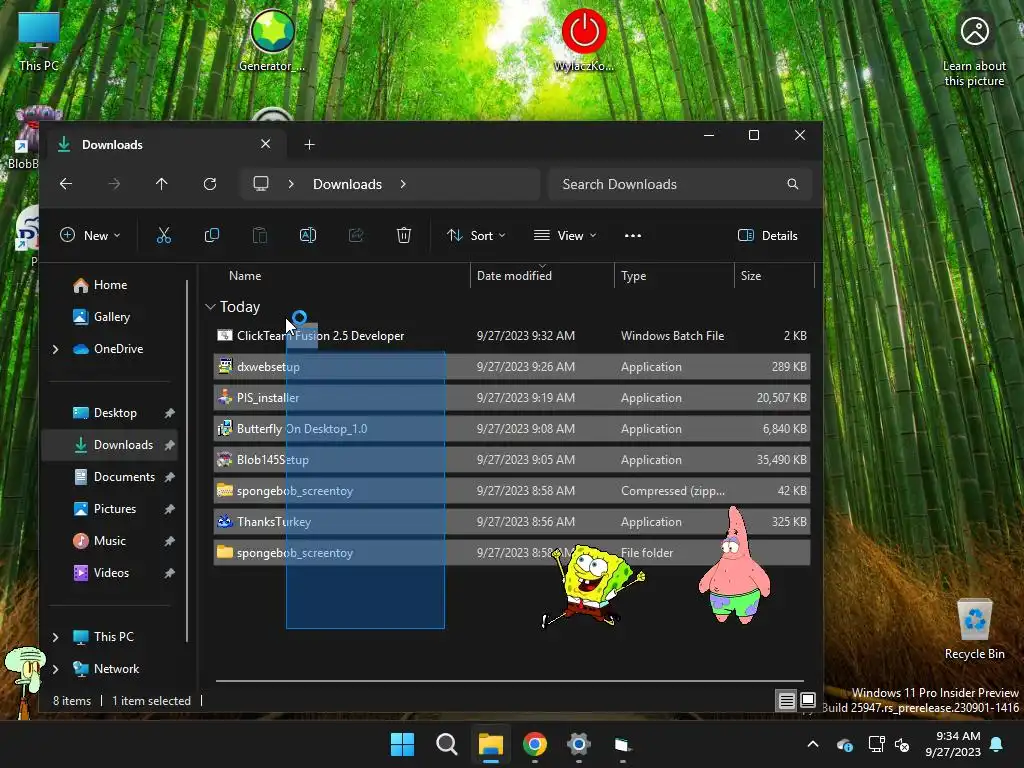The image size is (1024, 768).
Task: Show hidden tray icons chevron
Action: (x=813, y=744)
